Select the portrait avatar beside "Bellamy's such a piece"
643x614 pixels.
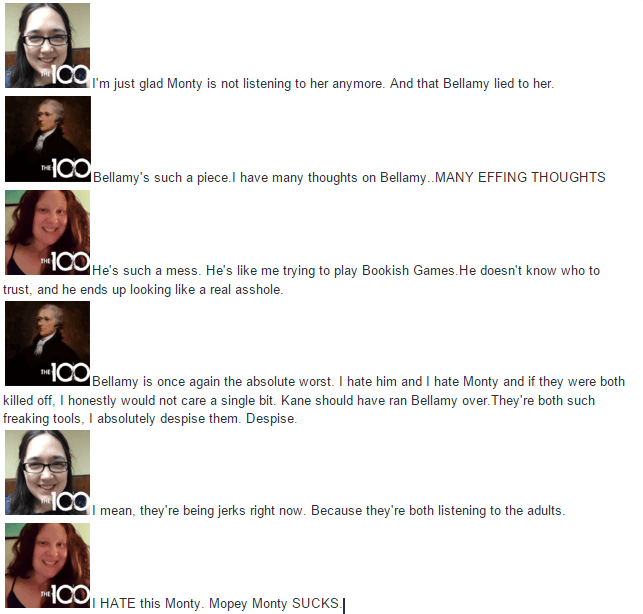pyautogui.click(x=48, y=139)
